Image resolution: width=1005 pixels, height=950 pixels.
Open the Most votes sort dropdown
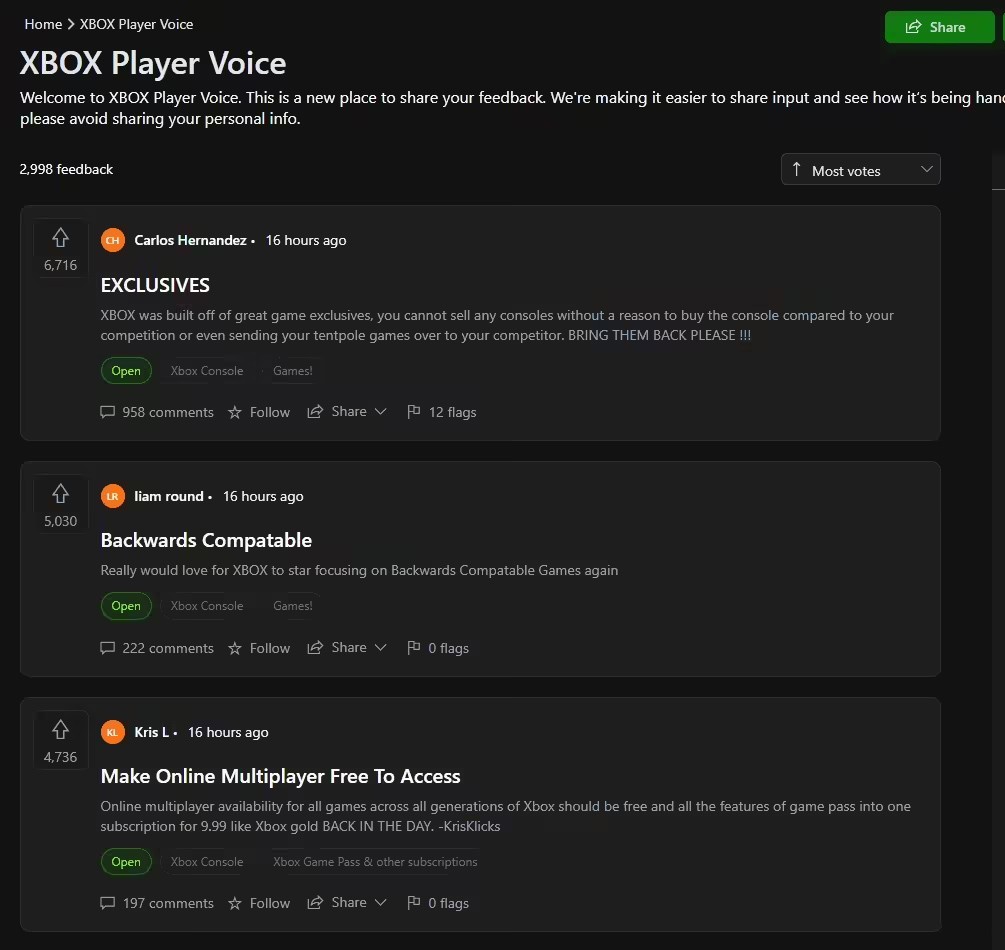[860, 169]
